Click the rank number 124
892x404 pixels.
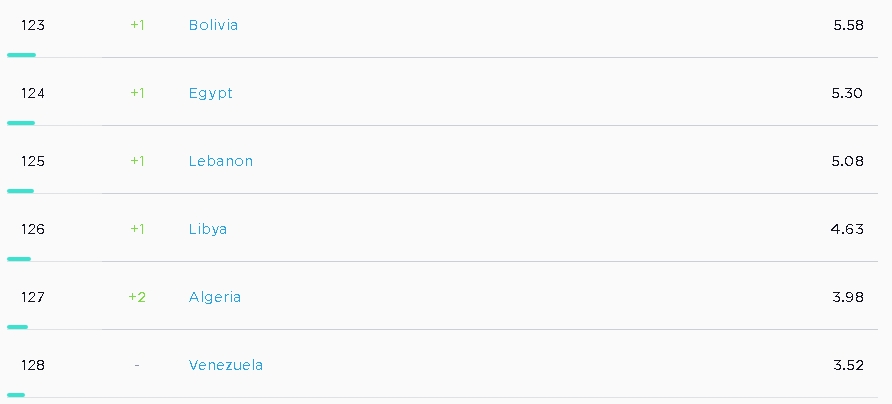click(x=33, y=93)
